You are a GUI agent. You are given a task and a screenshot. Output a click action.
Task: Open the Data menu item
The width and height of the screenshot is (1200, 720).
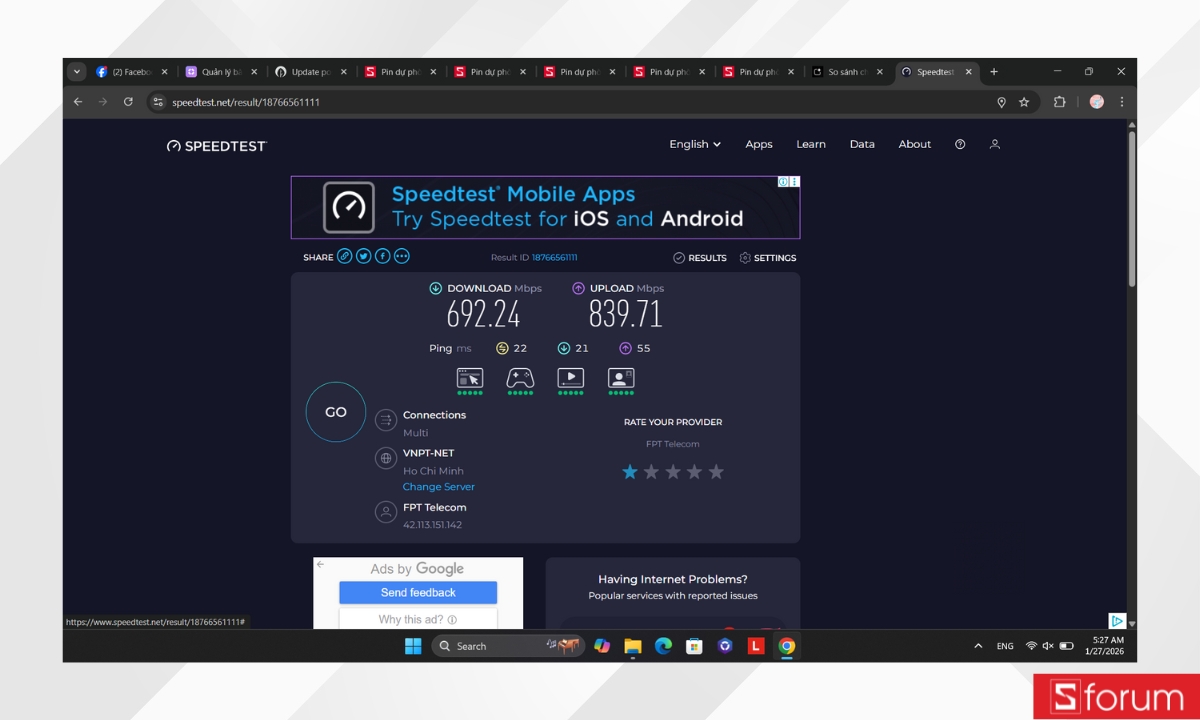[x=862, y=144]
